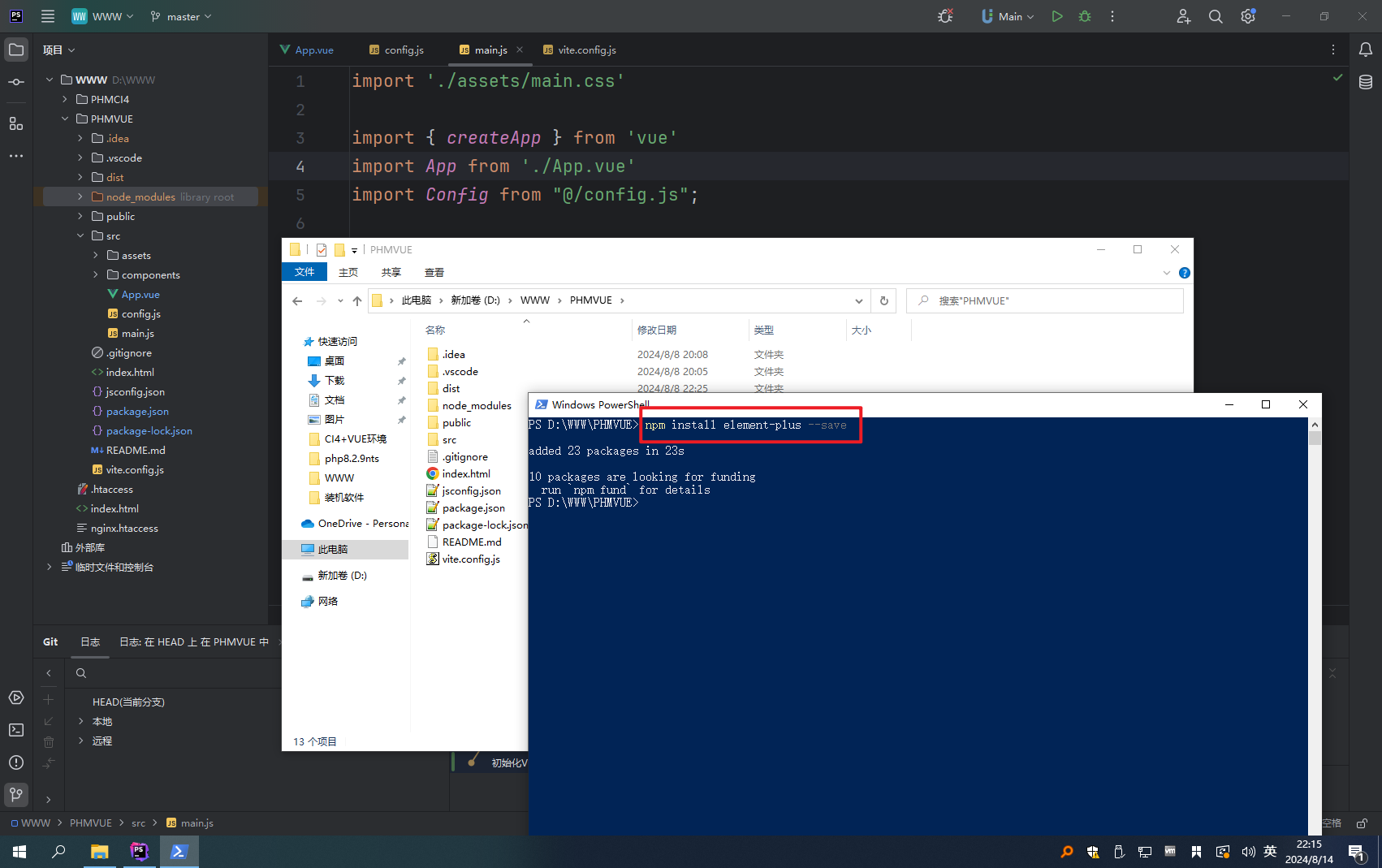Open the Problems tool window icon
The image size is (1382, 868).
pos(16,762)
